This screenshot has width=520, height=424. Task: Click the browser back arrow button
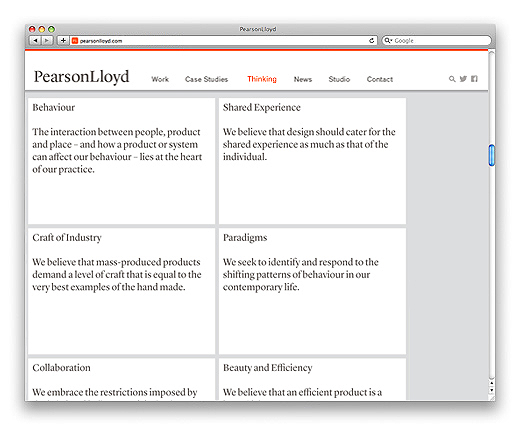[35, 41]
